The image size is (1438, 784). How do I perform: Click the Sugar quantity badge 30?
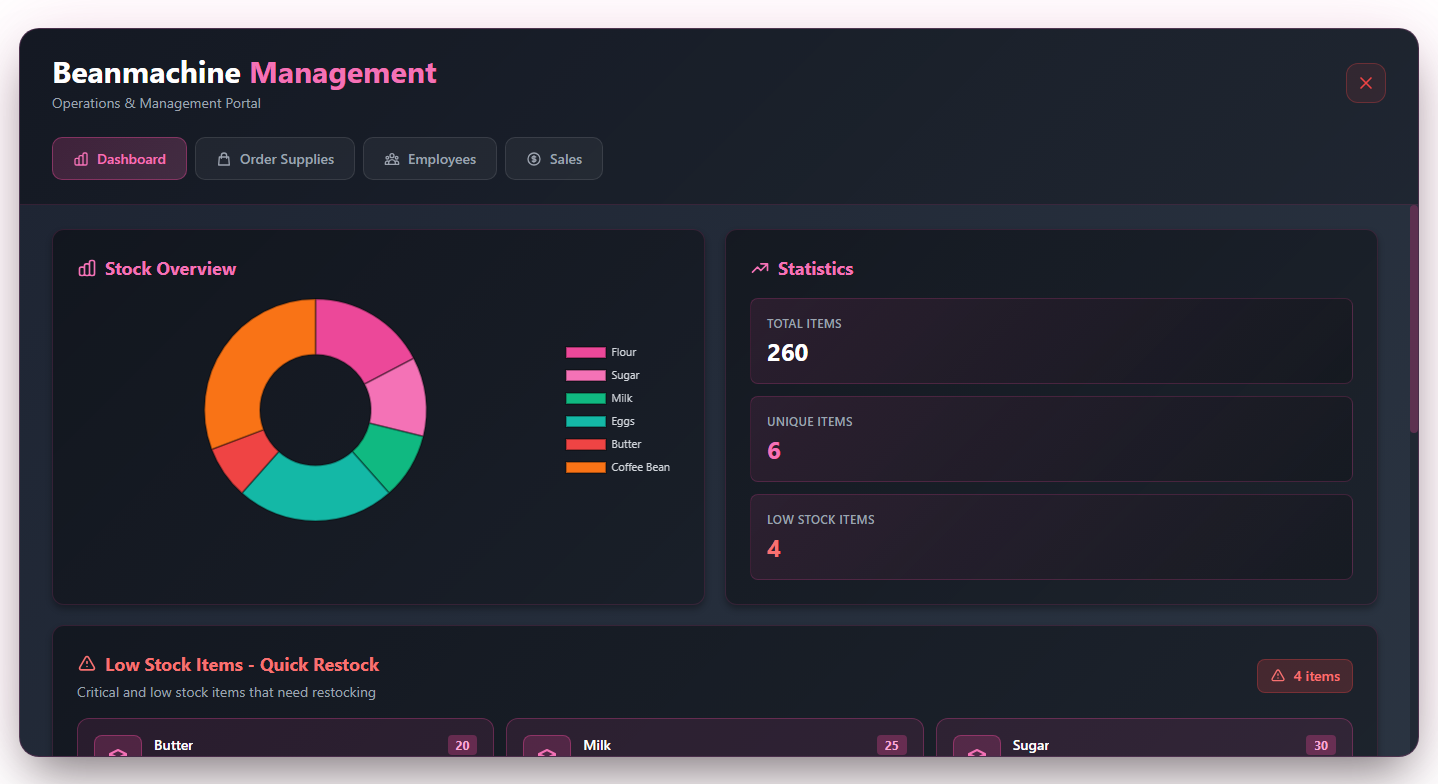coord(1321,745)
